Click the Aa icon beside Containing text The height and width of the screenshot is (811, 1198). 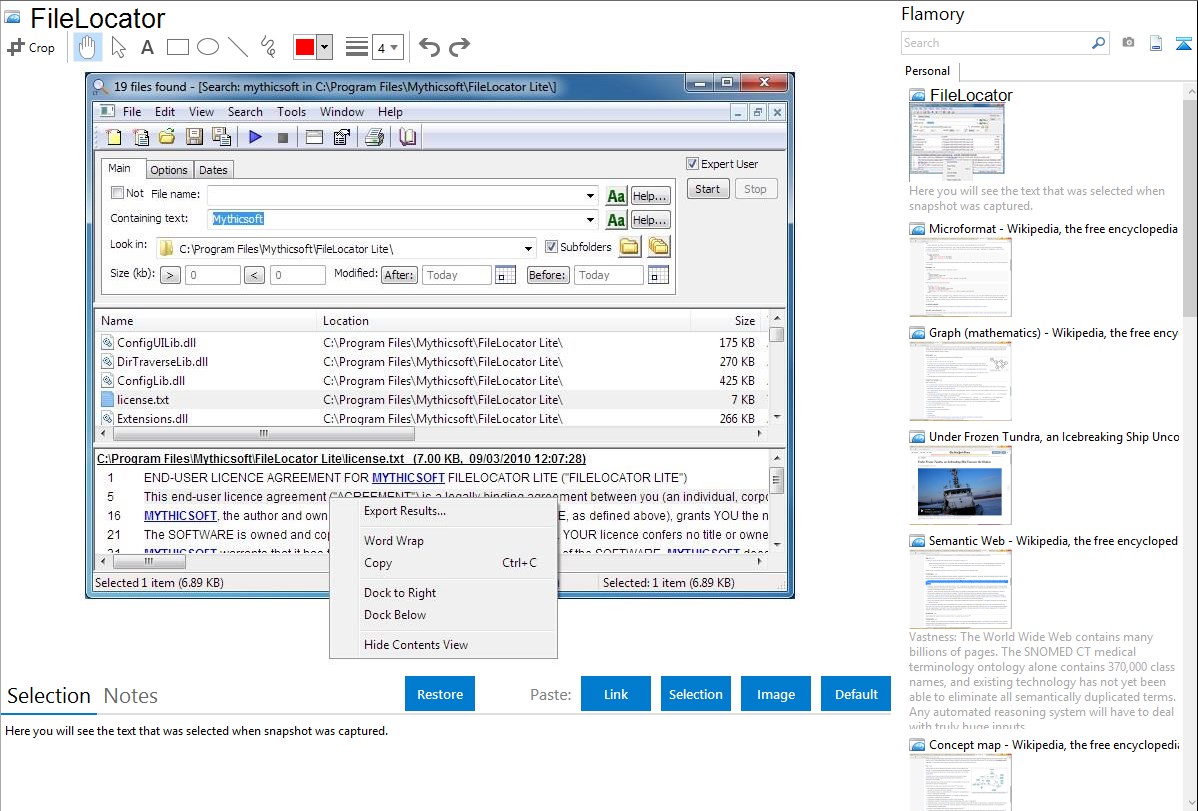[616, 220]
